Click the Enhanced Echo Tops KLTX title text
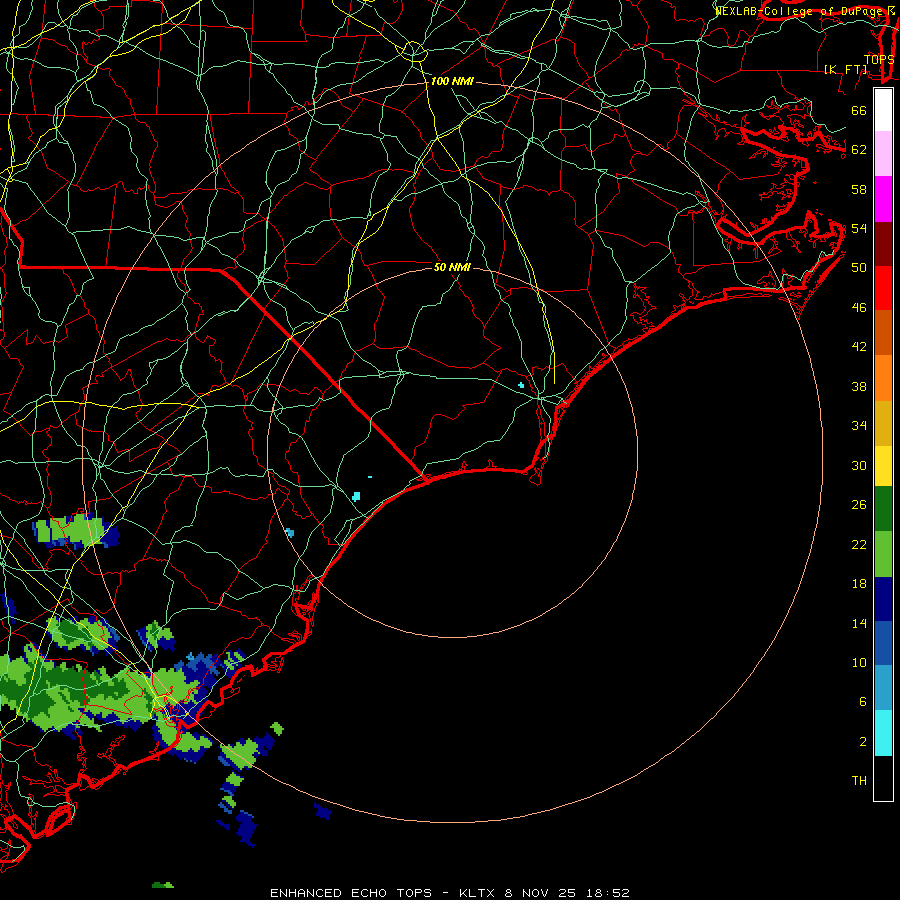 click(449, 893)
